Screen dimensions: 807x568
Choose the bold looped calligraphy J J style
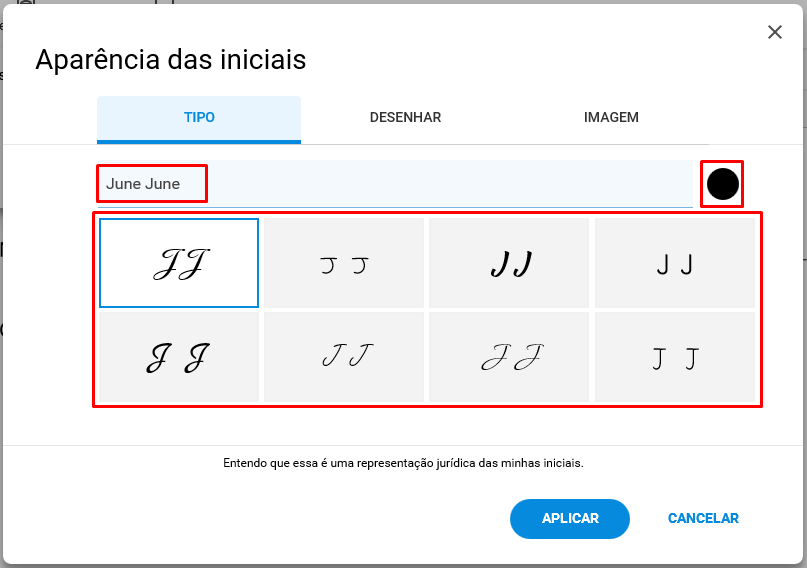click(179, 357)
